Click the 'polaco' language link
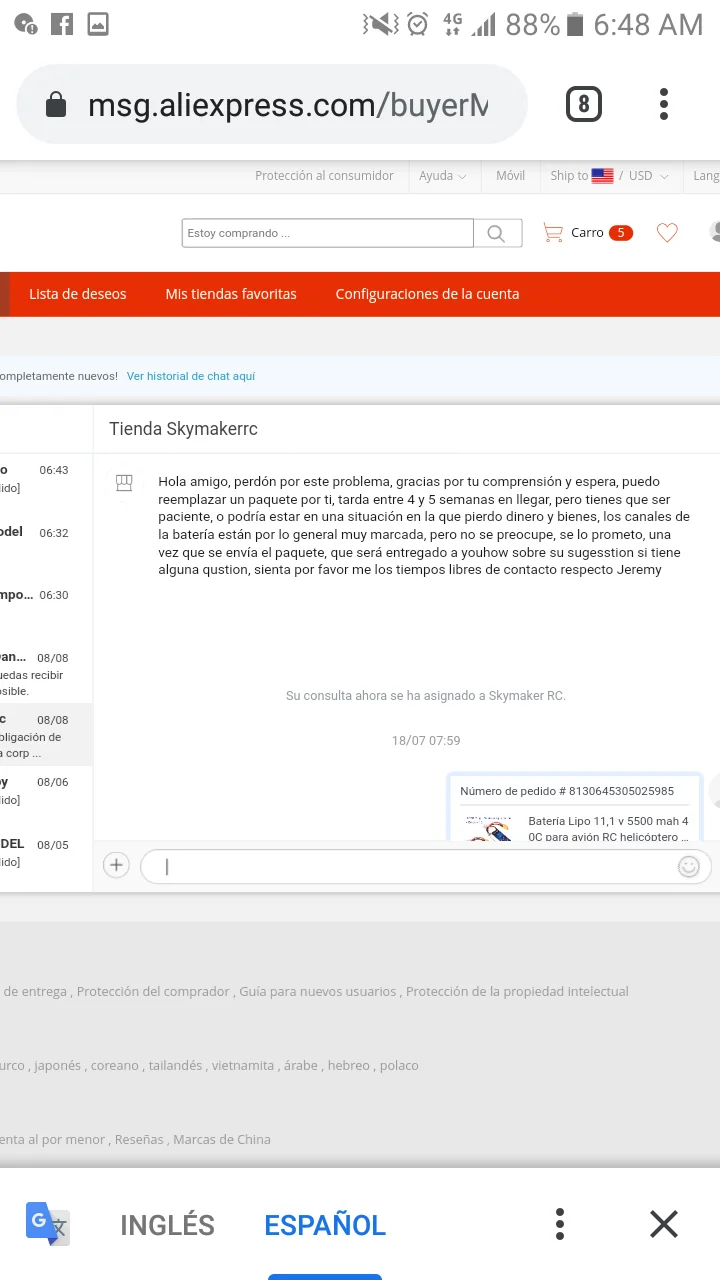This screenshot has width=720, height=1280. (399, 1066)
